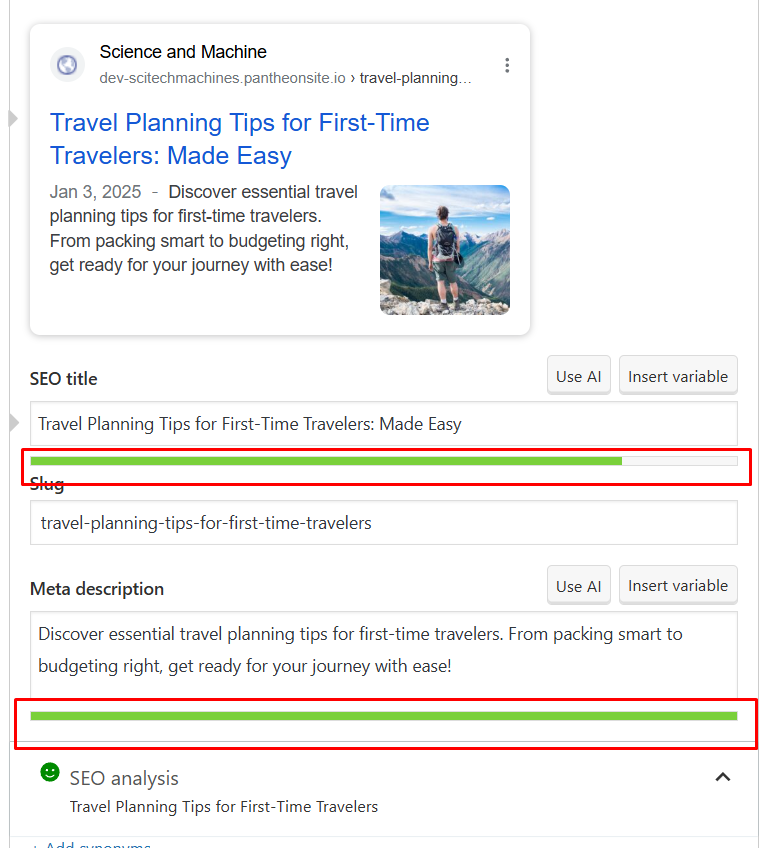
Task: Select the Science and Machine site name
Action: [x=183, y=51]
